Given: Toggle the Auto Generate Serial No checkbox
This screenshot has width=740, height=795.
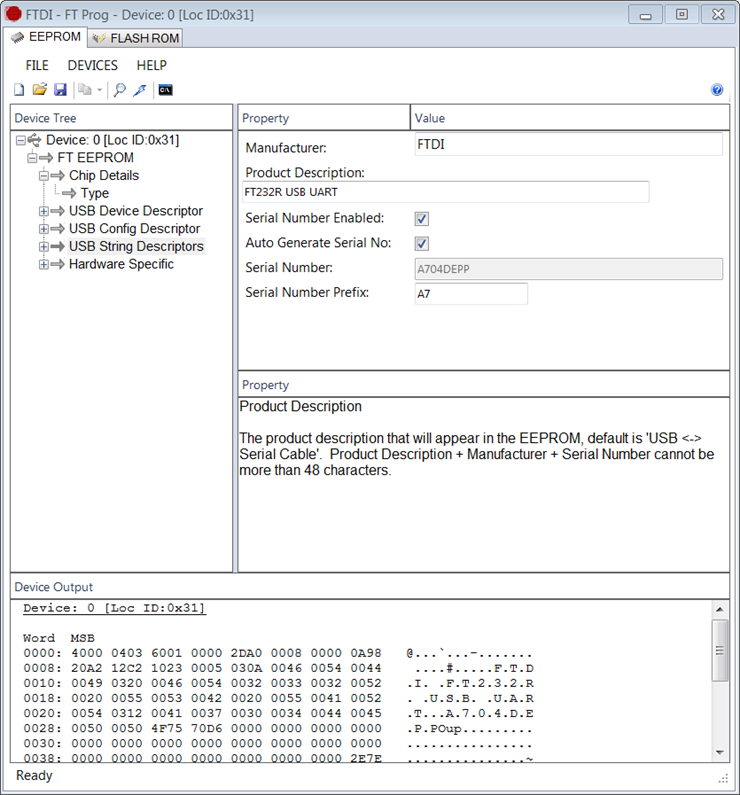Looking at the screenshot, I should tap(422, 244).
